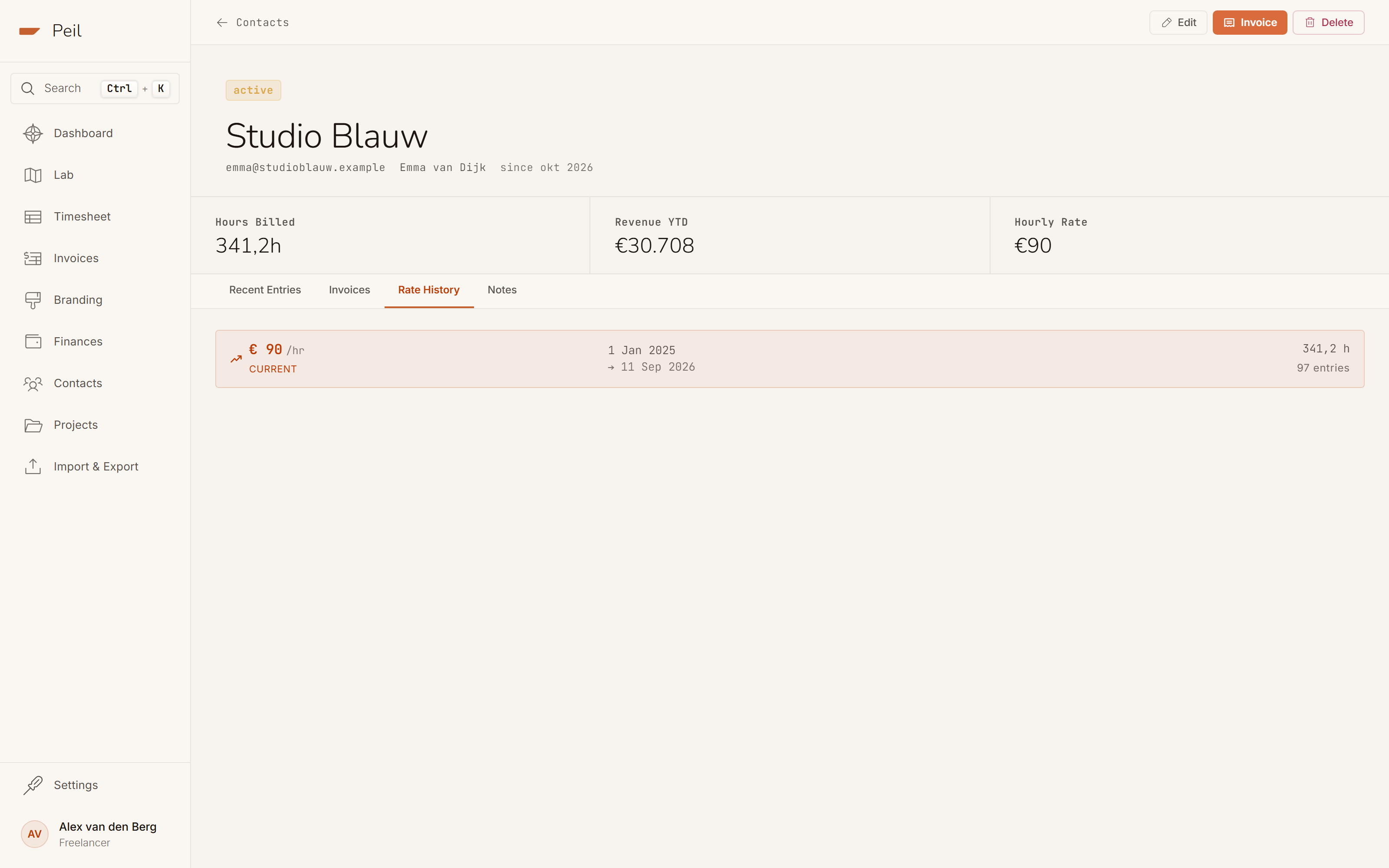Screen dimensions: 1389x868
Task: Click the 97 entries count
Action: (x=1323, y=368)
